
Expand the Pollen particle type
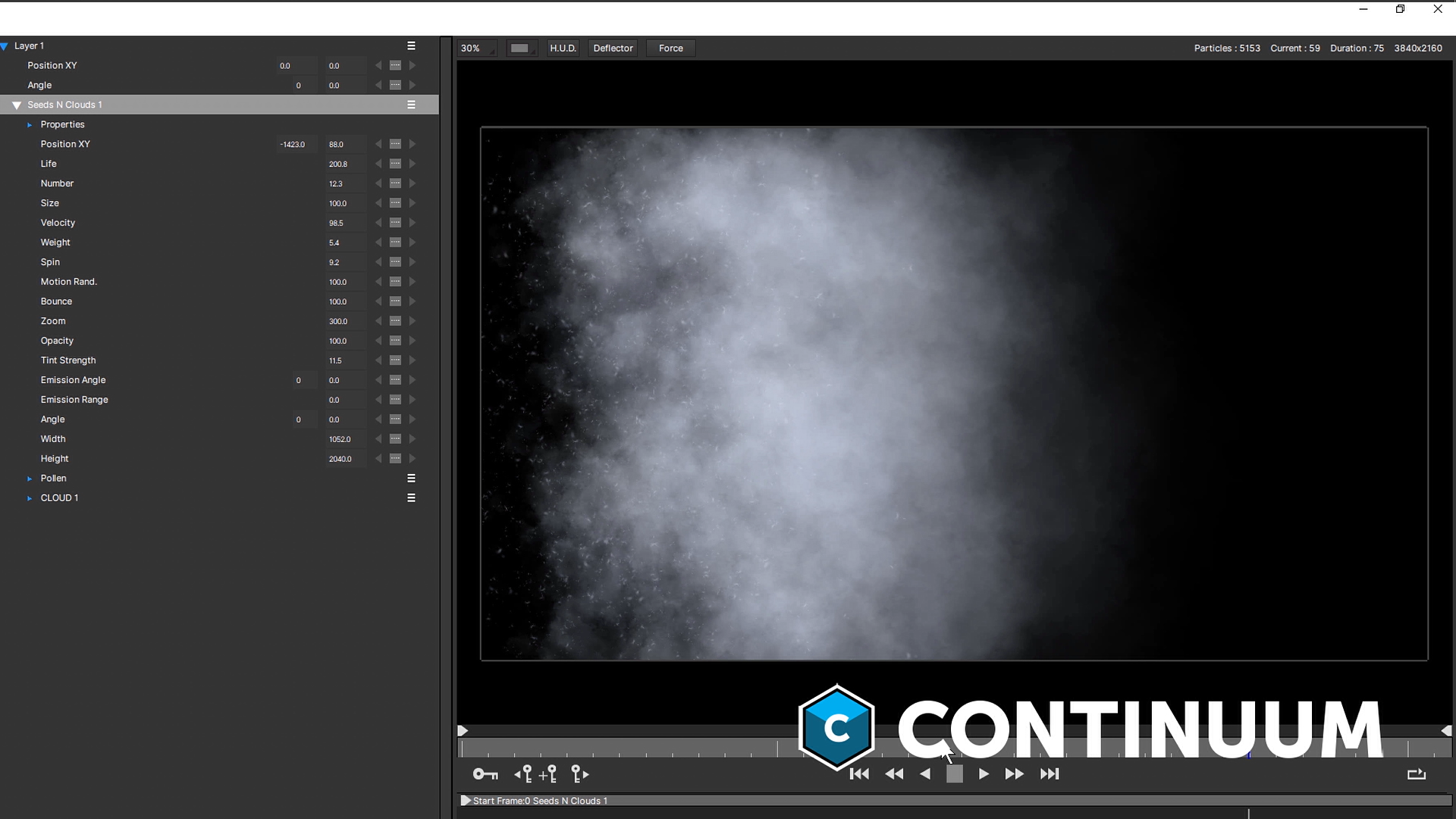[30, 479]
